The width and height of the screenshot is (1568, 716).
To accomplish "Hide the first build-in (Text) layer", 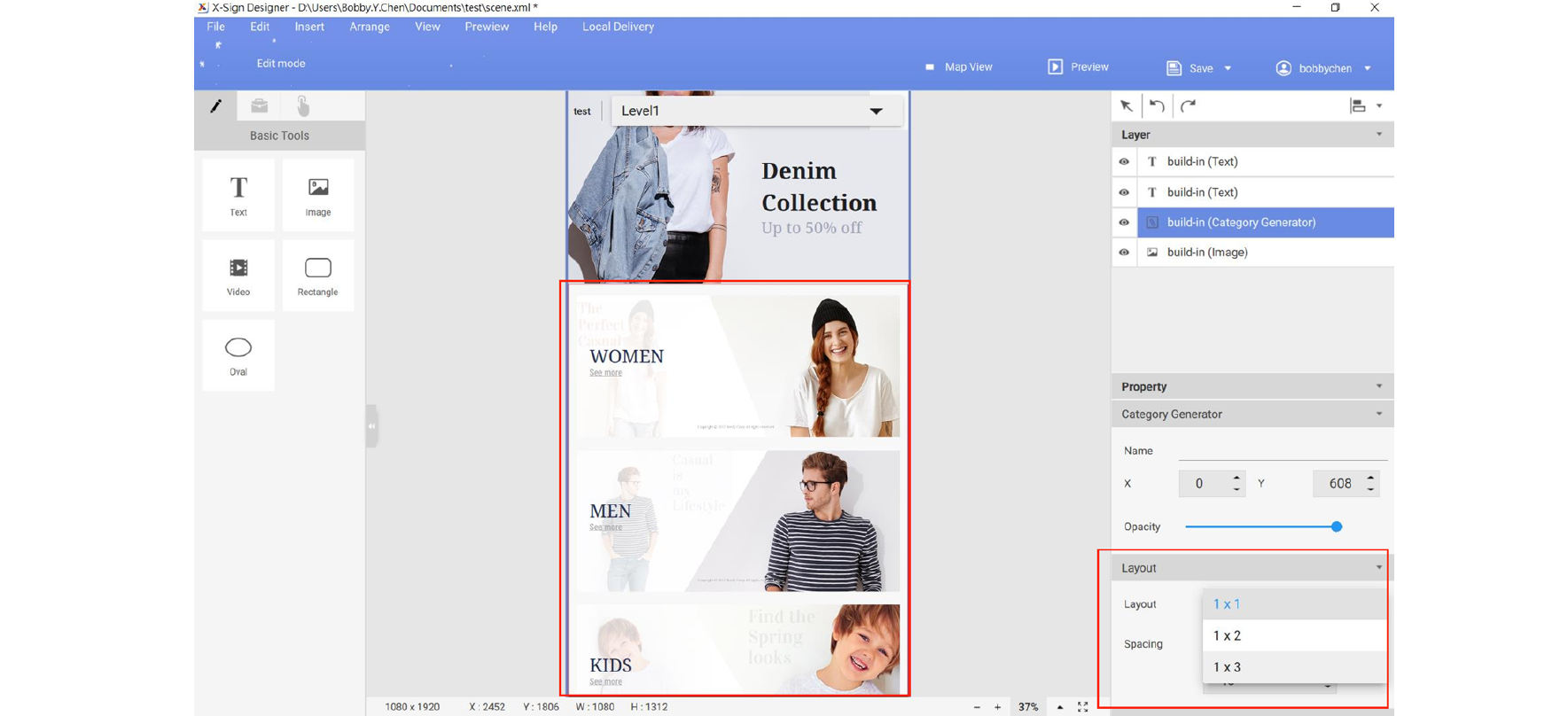I will tap(1124, 162).
